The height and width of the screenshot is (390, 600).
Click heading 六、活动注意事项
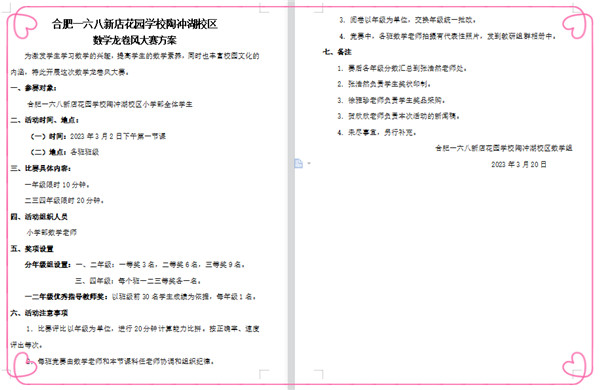[39, 313]
